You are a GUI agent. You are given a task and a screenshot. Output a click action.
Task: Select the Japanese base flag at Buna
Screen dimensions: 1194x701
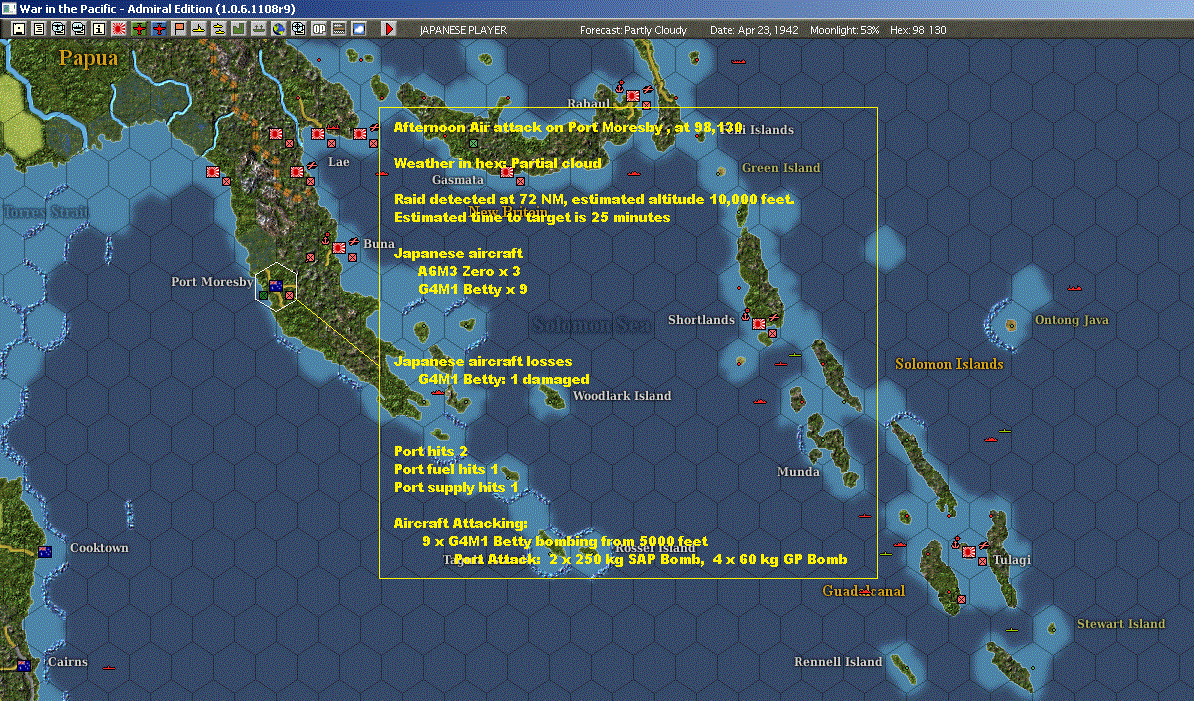click(339, 248)
